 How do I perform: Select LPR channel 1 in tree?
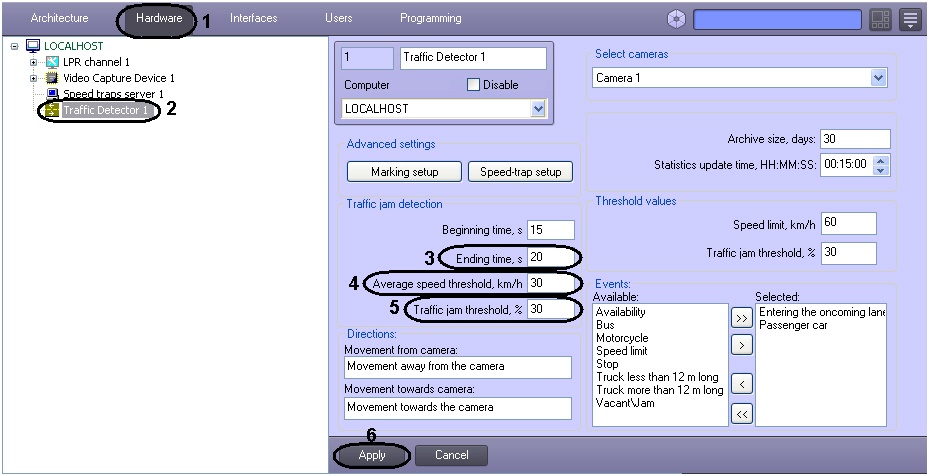tap(96, 62)
